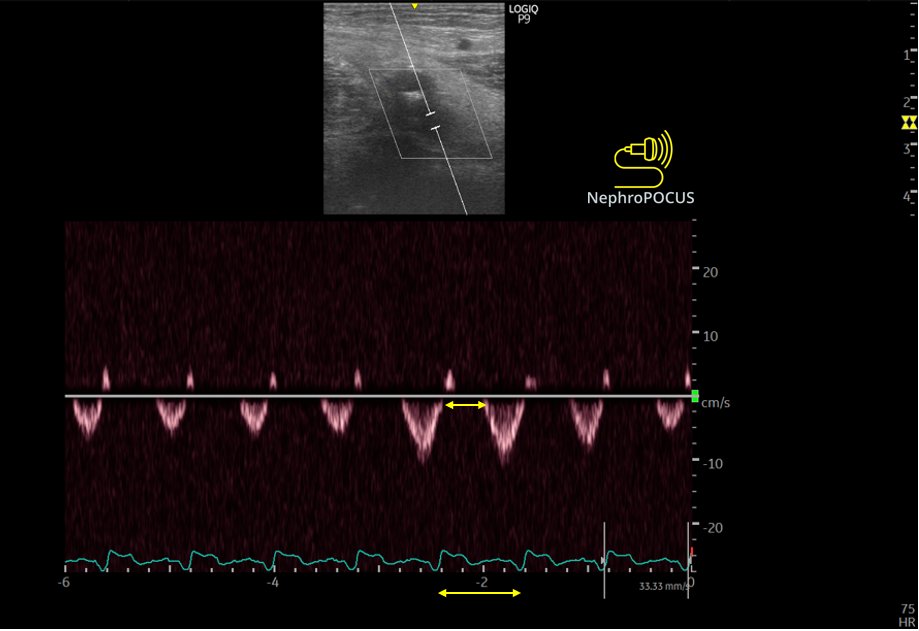Toggle the yellow horizontal arrow above the time axis
This screenshot has height=631, width=919.
pos(477,594)
